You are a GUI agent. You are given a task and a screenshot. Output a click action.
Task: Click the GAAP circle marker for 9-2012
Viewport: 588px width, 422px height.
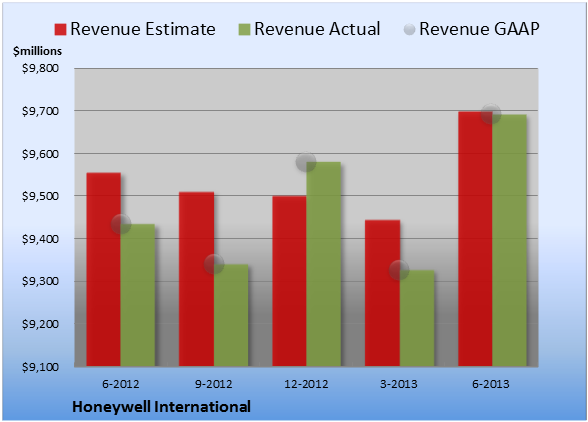[214, 264]
